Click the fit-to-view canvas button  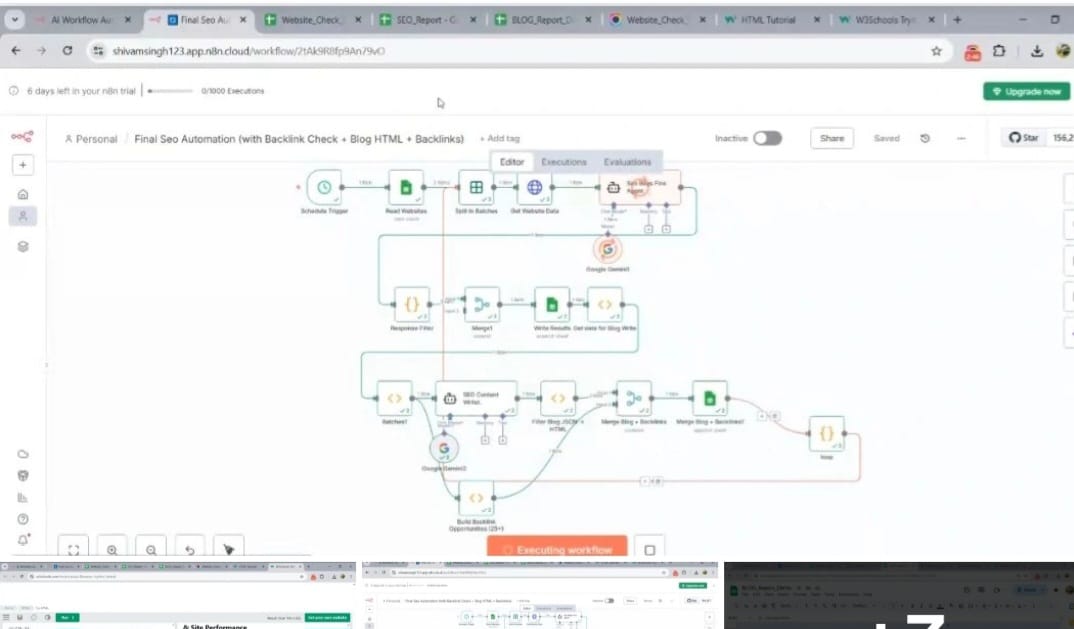[x=73, y=549]
